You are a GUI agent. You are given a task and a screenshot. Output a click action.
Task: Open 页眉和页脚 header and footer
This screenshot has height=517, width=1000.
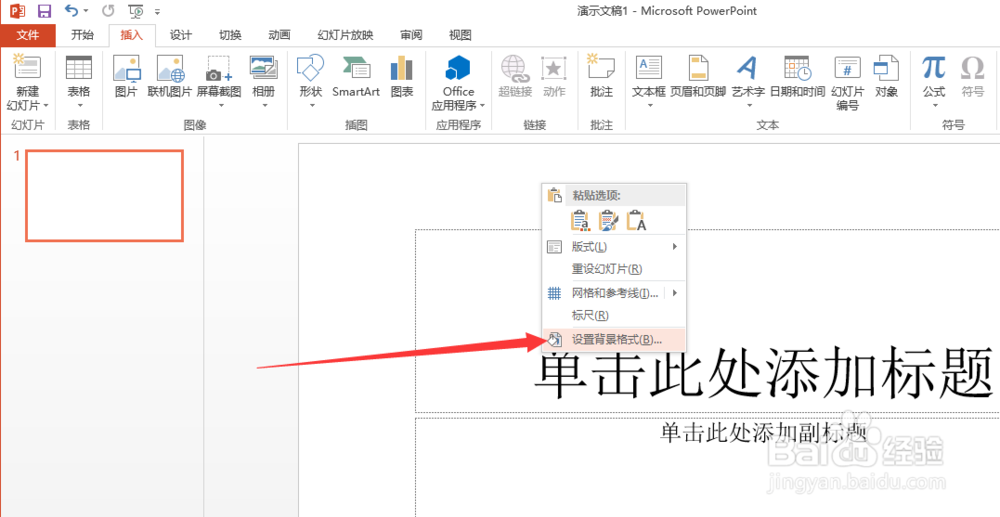698,75
